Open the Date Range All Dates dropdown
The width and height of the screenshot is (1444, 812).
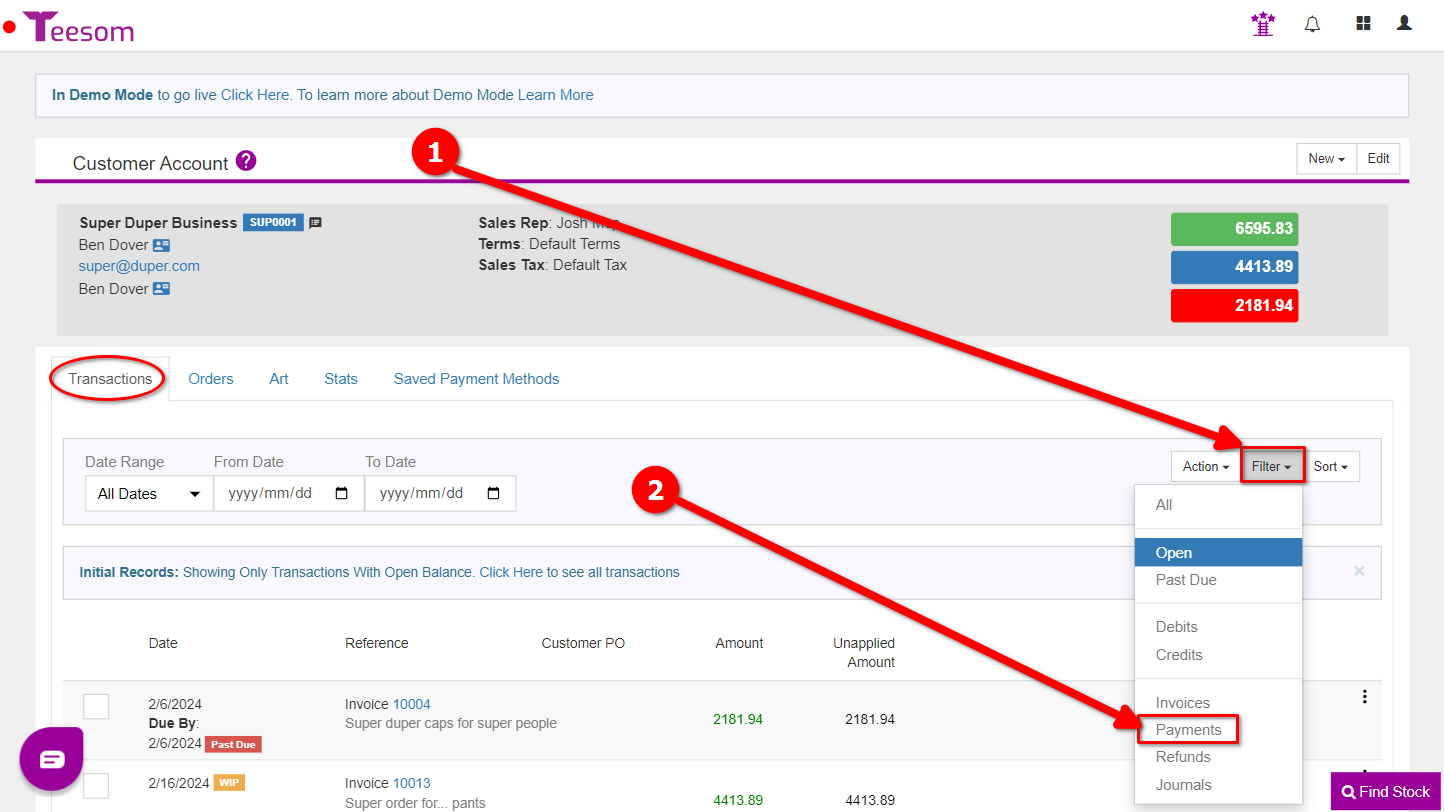click(149, 494)
